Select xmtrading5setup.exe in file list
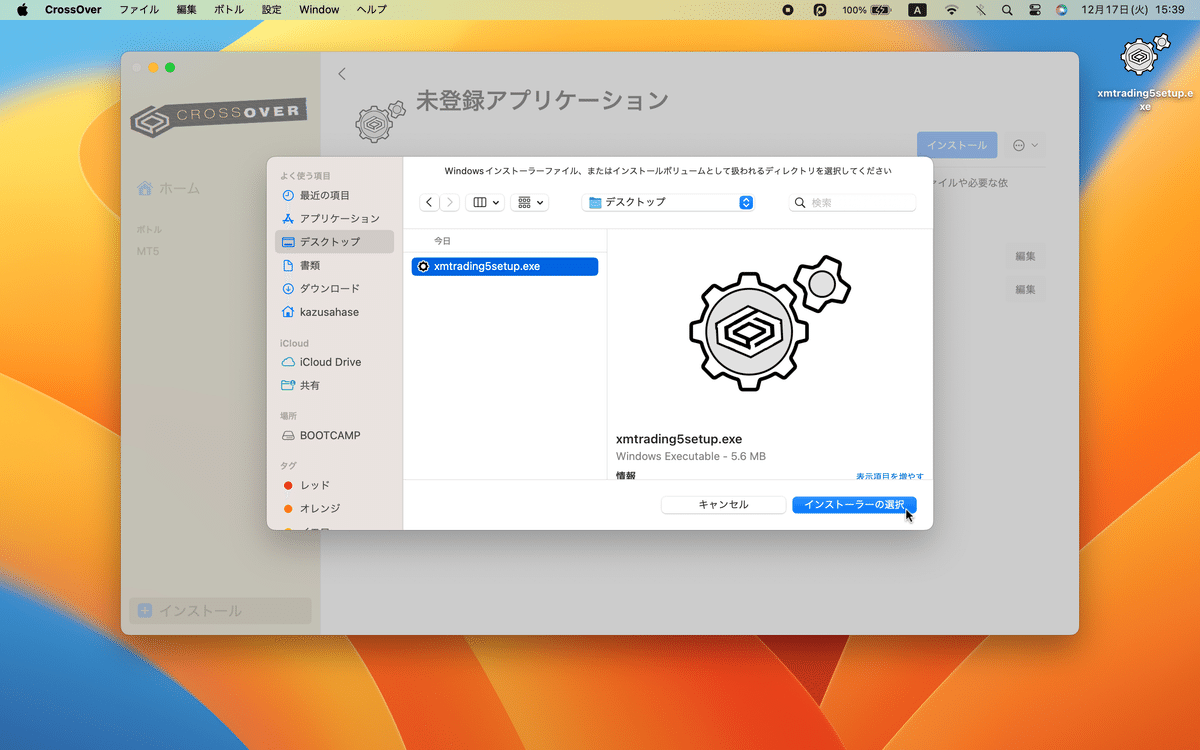This screenshot has height=750, width=1200. [505, 266]
